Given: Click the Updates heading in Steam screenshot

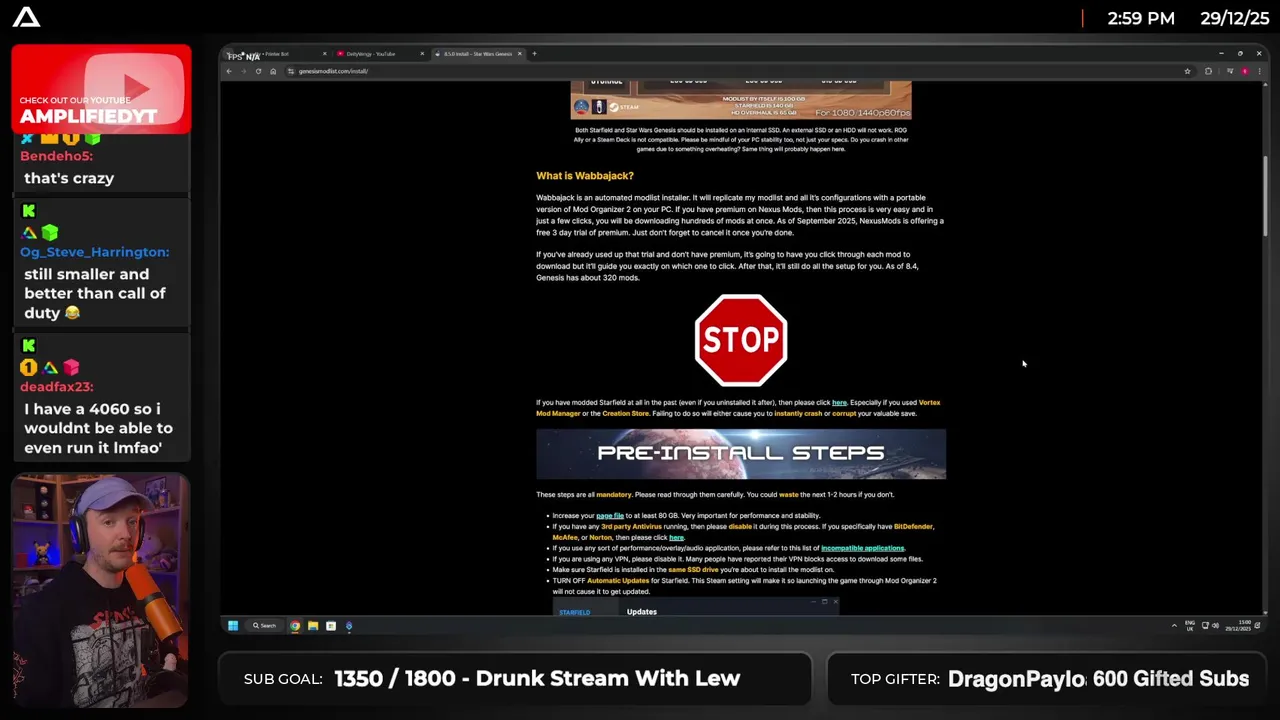Looking at the screenshot, I should tap(642, 612).
